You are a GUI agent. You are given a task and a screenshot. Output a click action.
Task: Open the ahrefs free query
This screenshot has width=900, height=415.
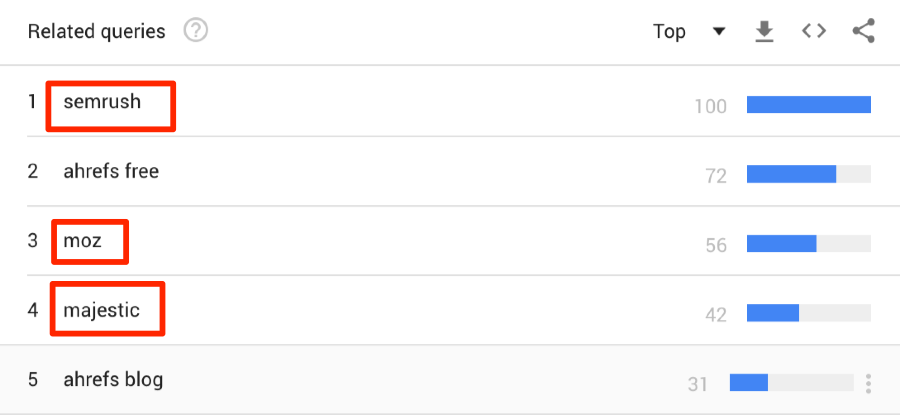pyautogui.click(x=111, y=171)
